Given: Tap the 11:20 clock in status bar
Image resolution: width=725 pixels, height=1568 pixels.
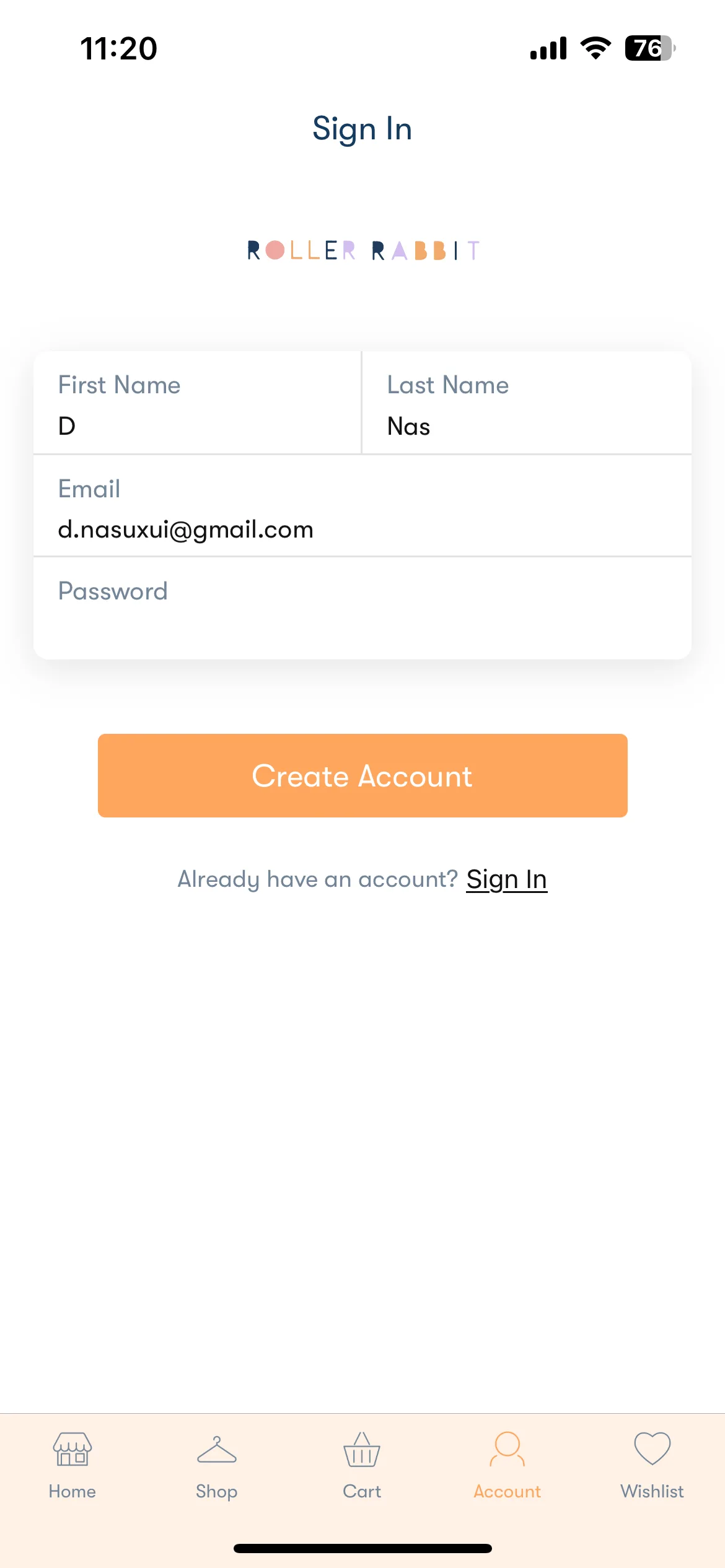Looking at the screenshot, I should pyautogui.click(x=119, y=48).
